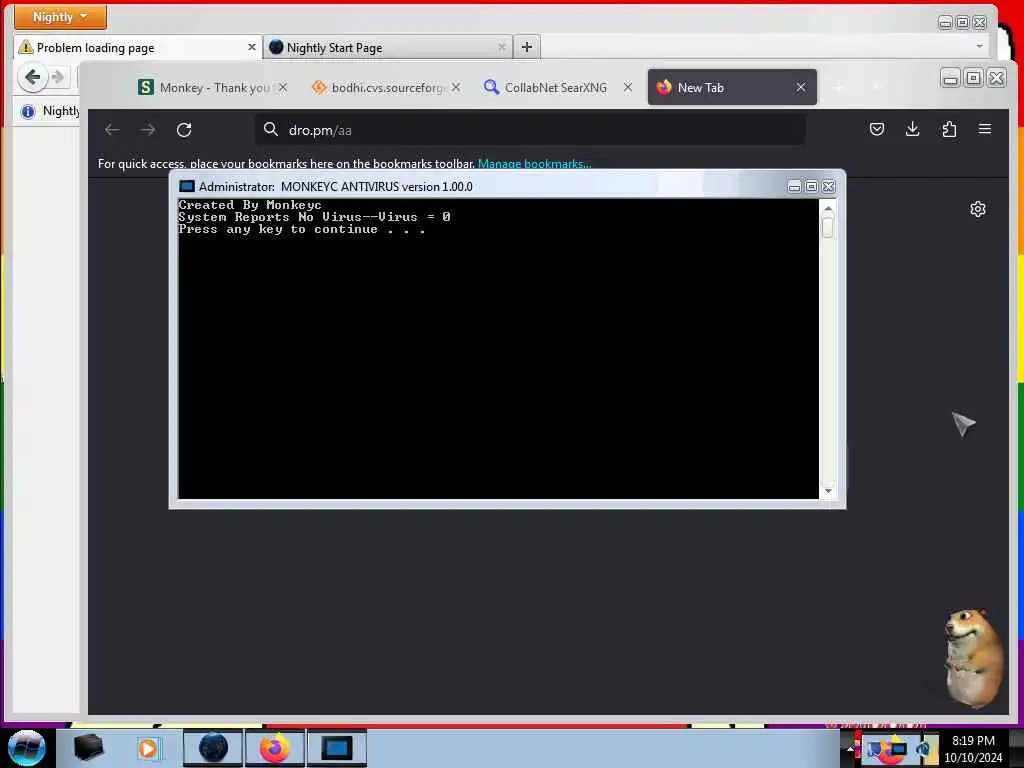Switch to the Monkey - Thank you tab

212,88
